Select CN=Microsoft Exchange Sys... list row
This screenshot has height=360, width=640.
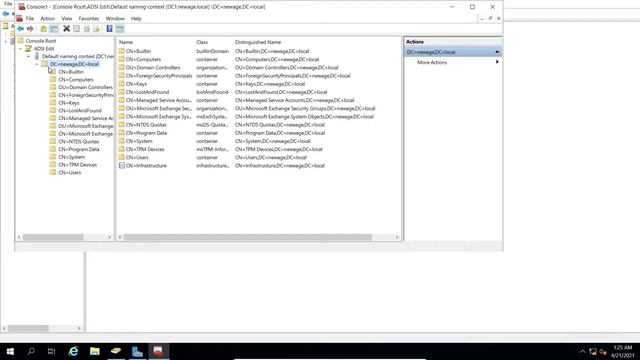(158, 117)
